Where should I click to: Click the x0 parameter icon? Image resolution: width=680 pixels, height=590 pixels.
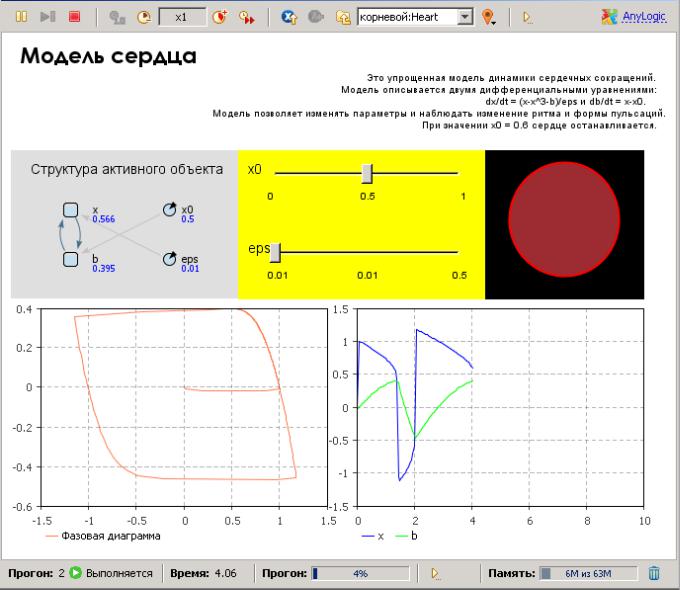pos(169,210)
